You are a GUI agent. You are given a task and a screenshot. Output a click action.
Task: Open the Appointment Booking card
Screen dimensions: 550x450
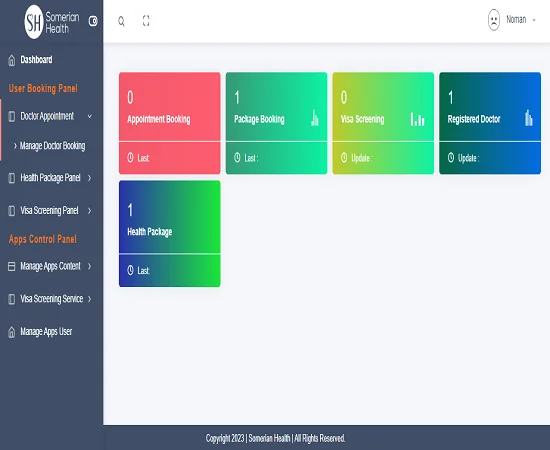(170, 123)
